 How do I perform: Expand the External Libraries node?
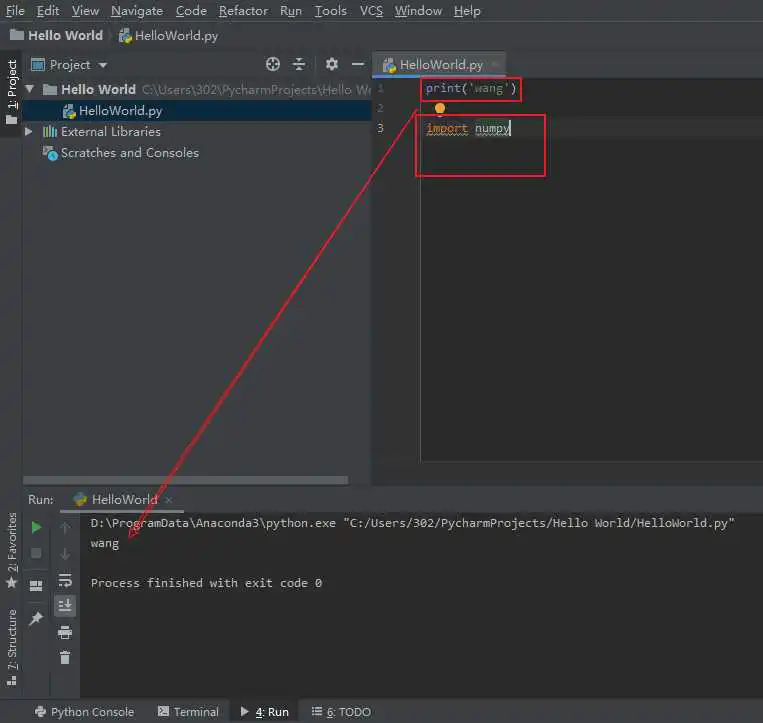(x=29, y=131)
